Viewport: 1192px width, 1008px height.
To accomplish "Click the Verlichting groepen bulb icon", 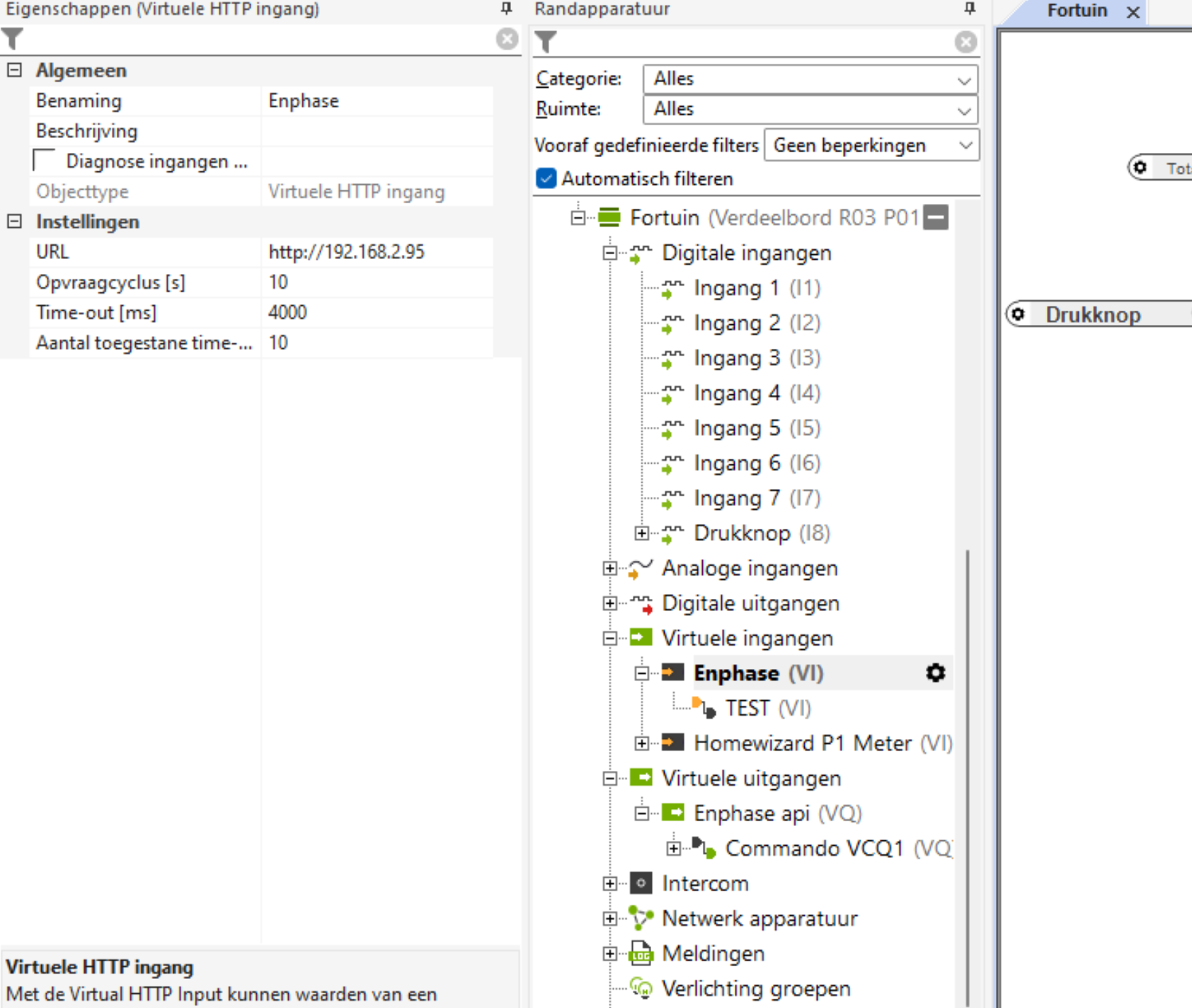I will coord(641,988).
